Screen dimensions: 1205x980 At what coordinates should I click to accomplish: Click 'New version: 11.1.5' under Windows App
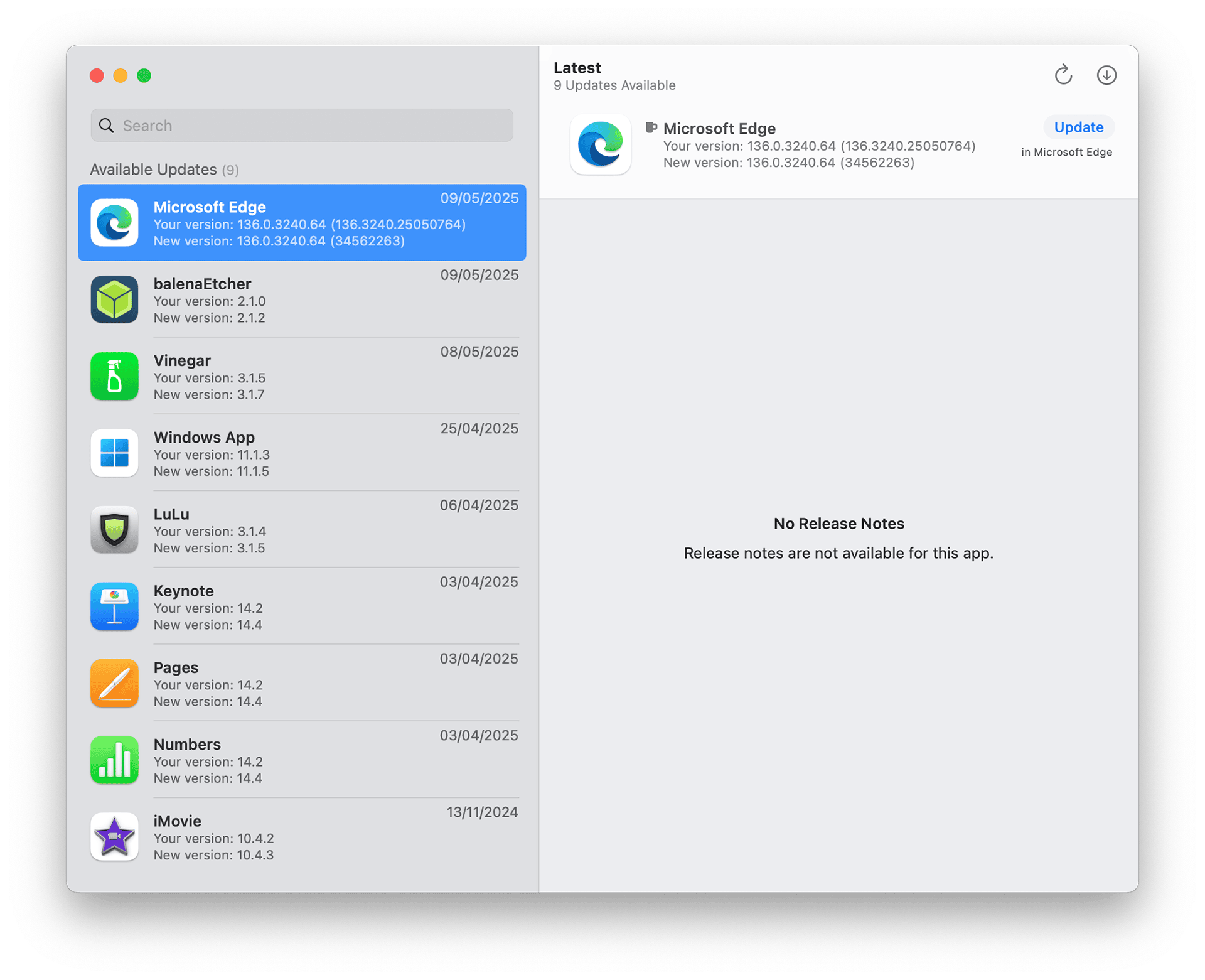point(211,471)
